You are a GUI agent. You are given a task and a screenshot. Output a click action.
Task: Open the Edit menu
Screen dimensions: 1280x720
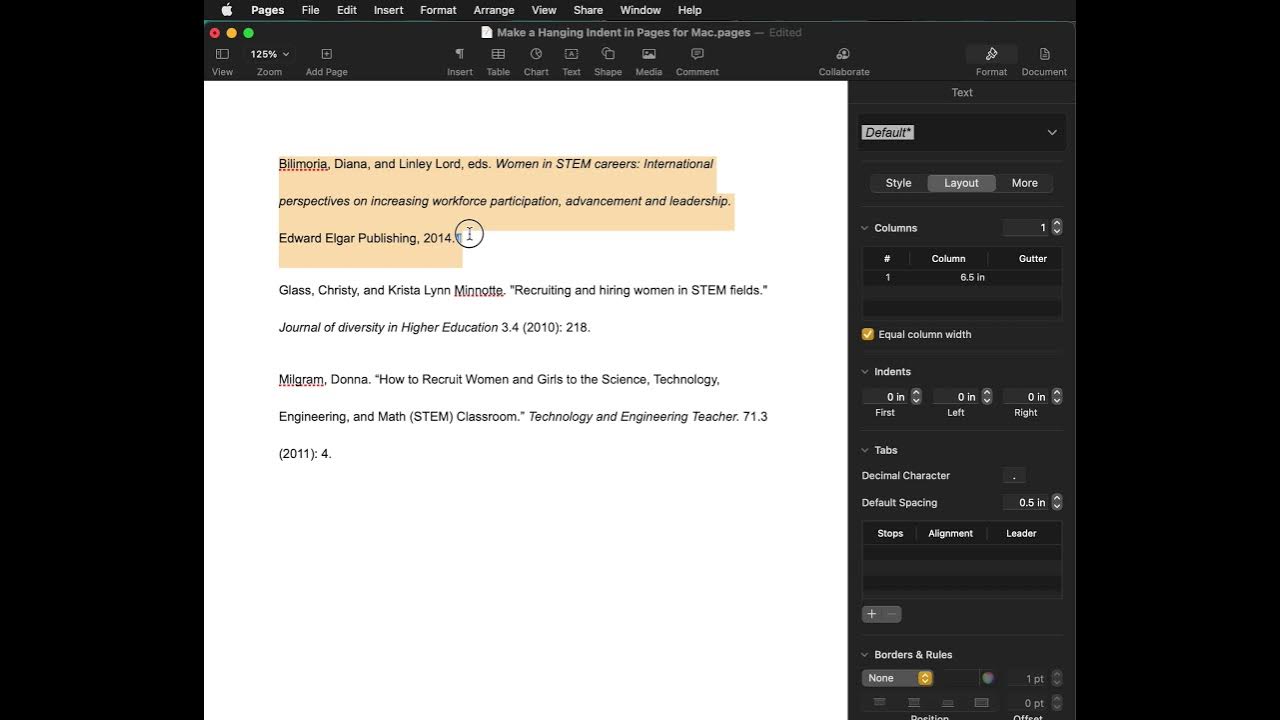[347, 10]
